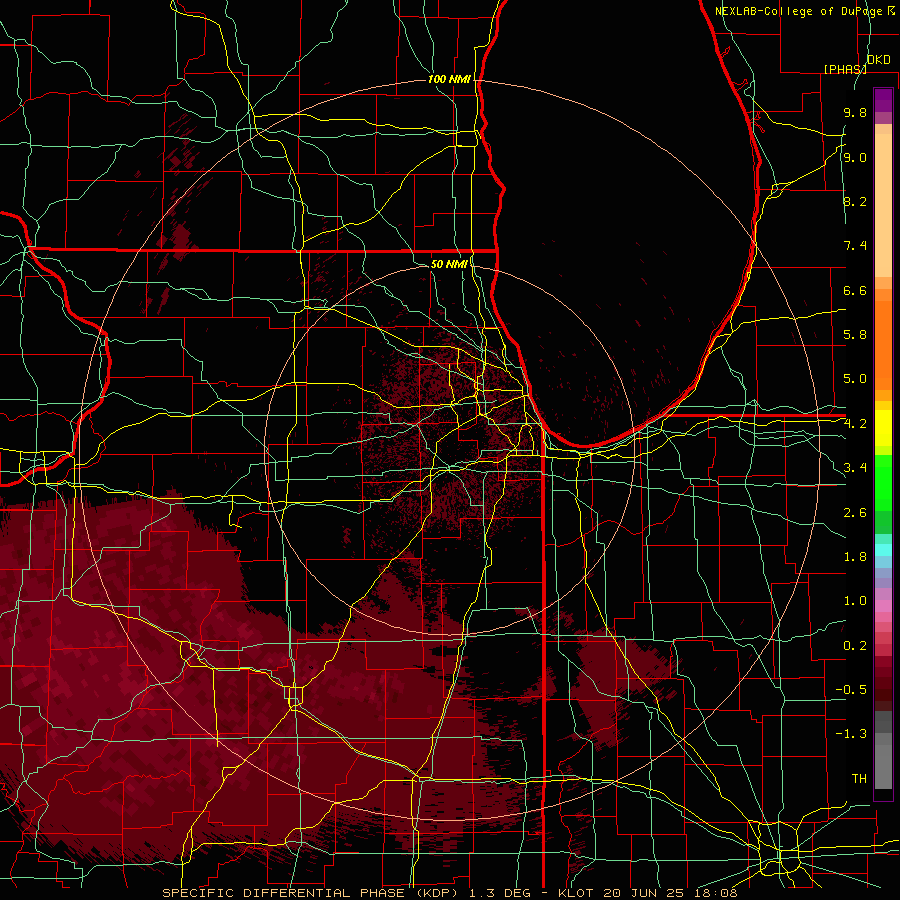Screen dimensions: 900x900
Task: Click the Specific Differential Phase caption at the bottom
Action: tap(449, 893)
